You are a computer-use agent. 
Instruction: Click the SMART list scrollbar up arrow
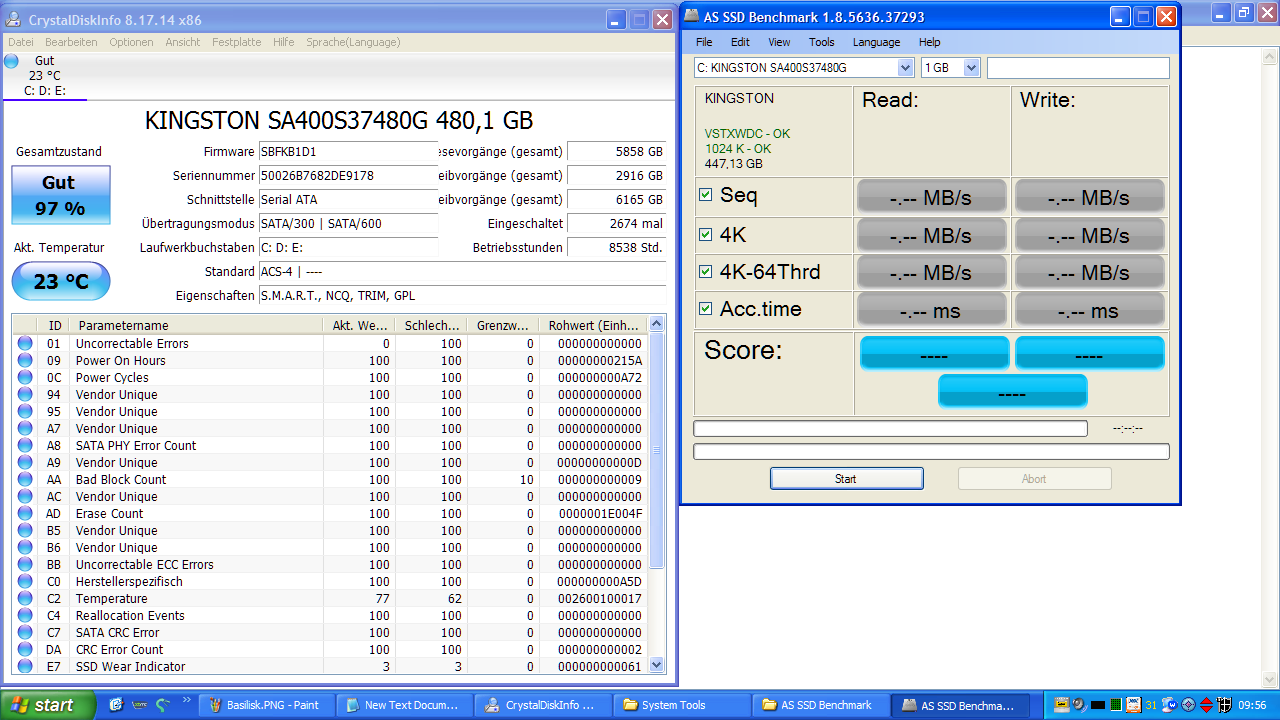click(656, 323)
